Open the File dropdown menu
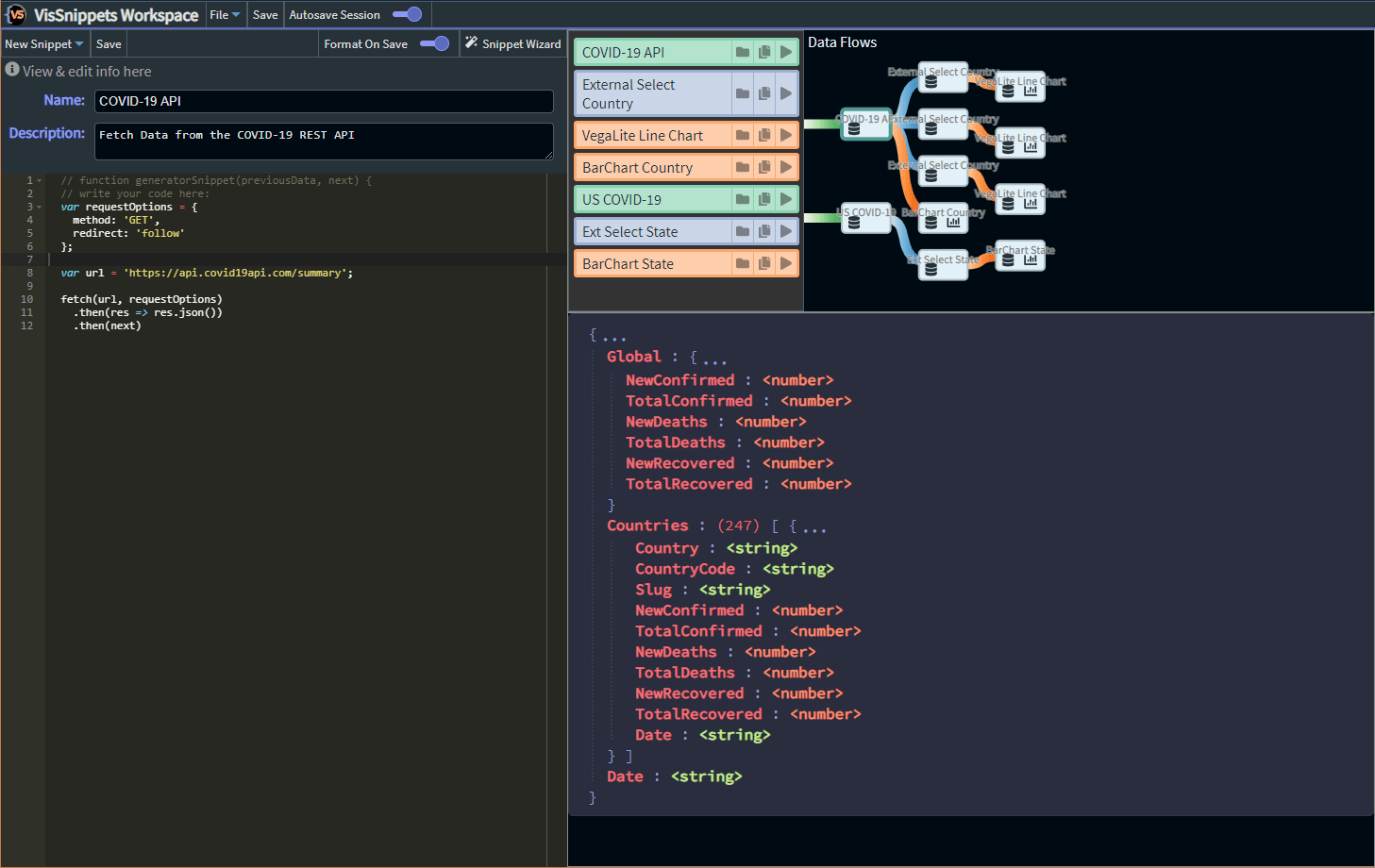This screenshot has width=1375, height=868. click(x=225, y=14)
